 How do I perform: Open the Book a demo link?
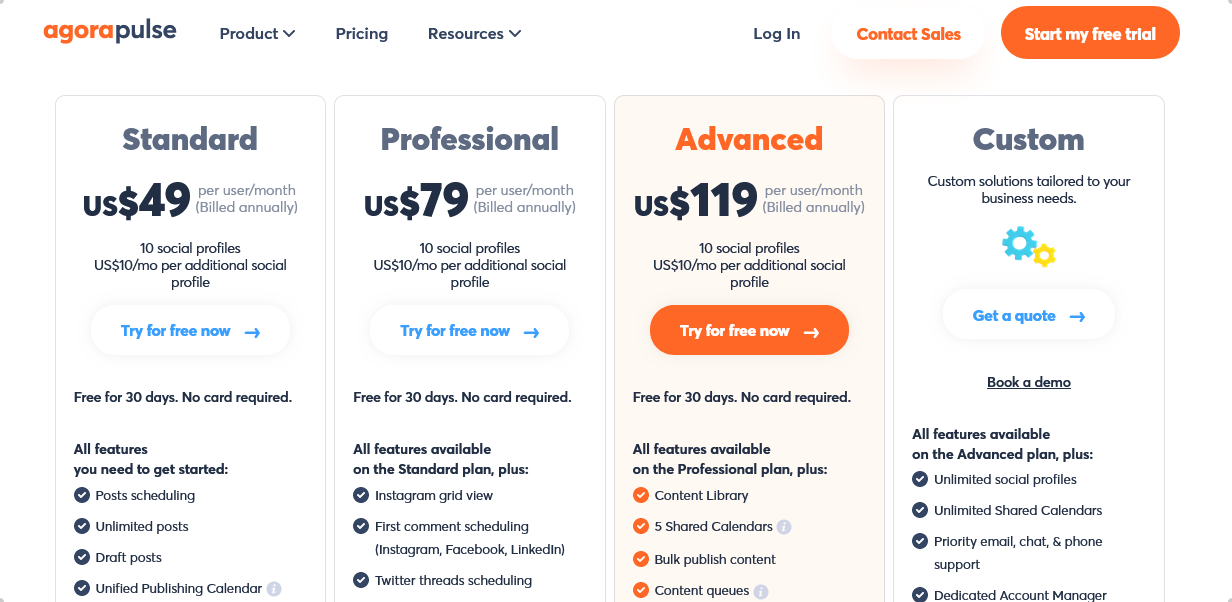click(1029, 382)
